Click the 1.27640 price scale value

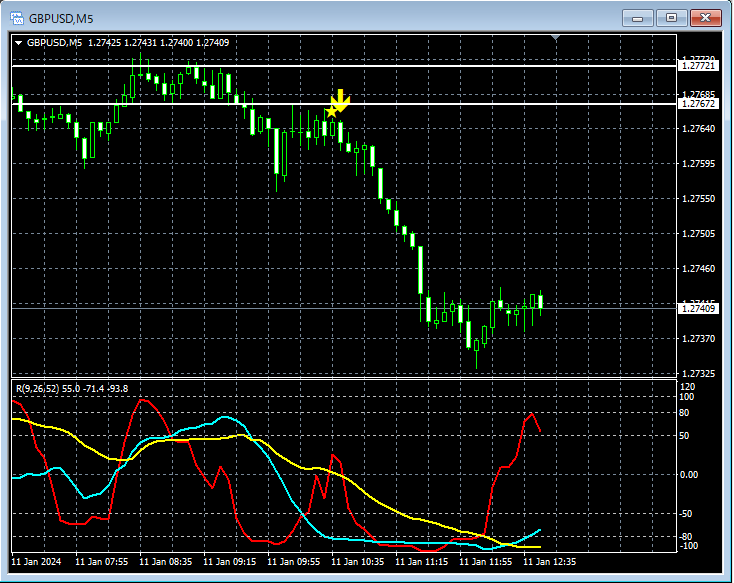click(698, 128)
